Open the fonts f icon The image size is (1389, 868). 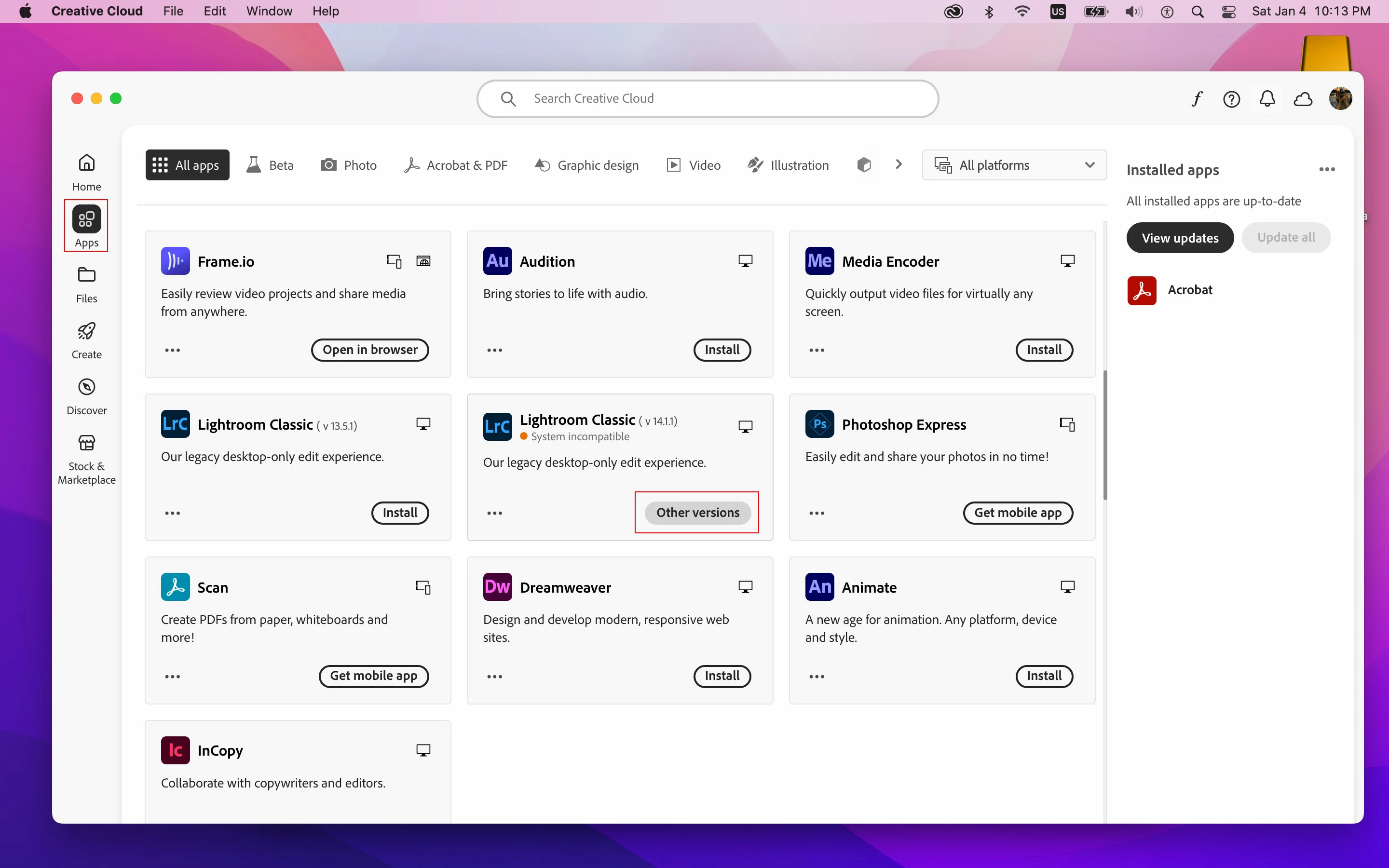click(x=1196, y=99)
